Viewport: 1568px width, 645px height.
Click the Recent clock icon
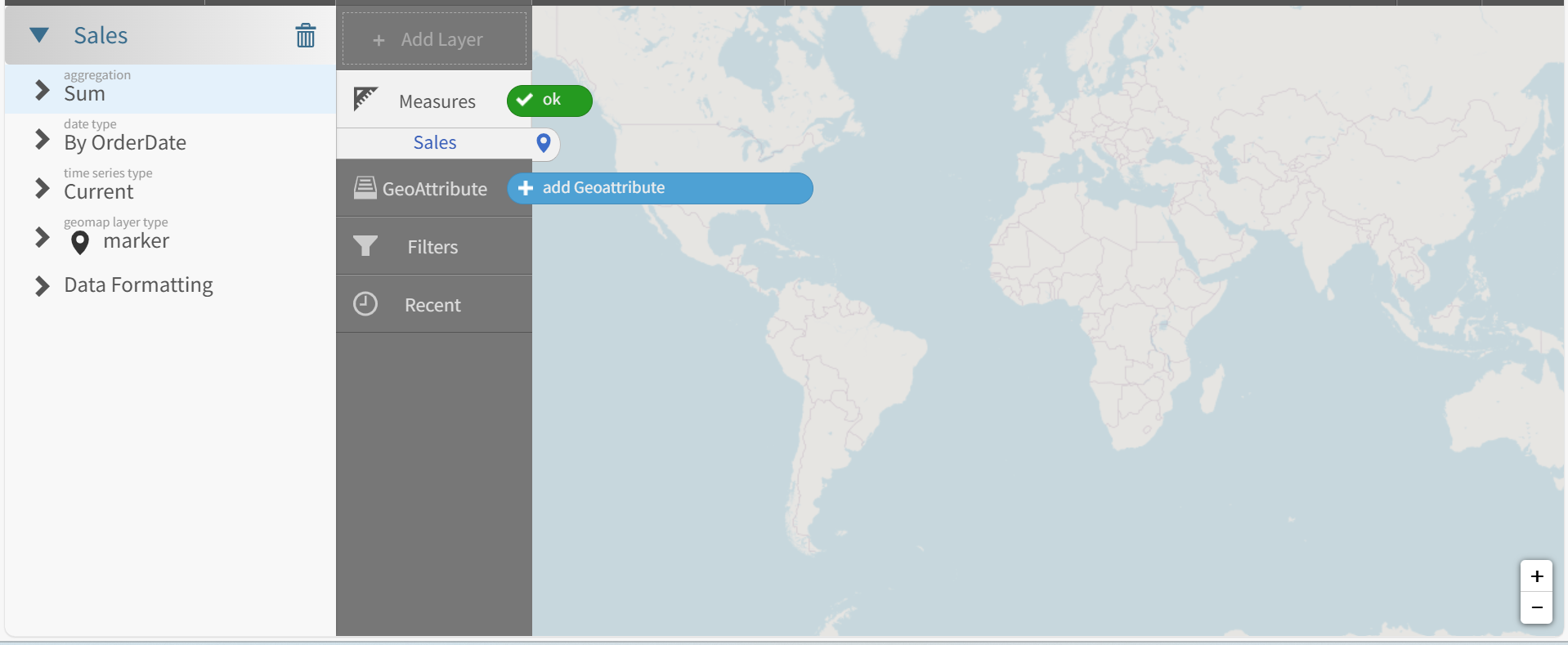[x=365, y=304]
